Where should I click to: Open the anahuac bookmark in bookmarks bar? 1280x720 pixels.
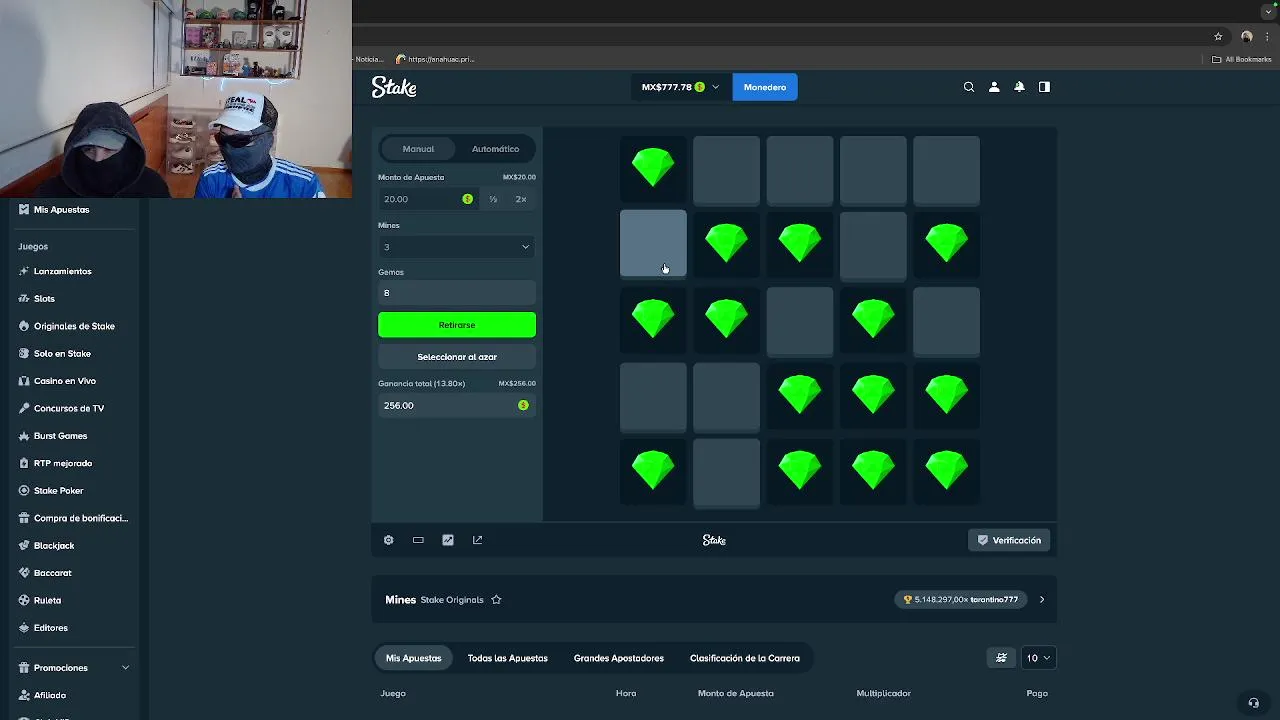tap(434, 59)
